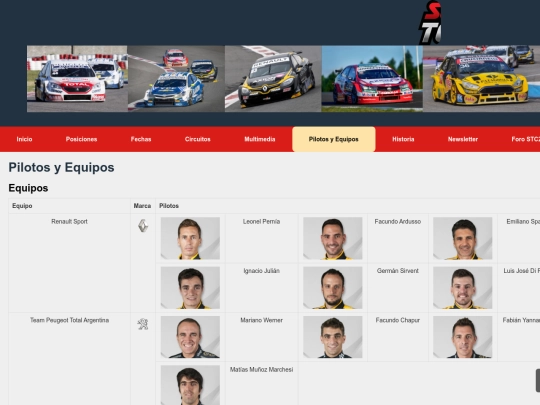Click the Marca column header
Screen dimensions: 540x405
(x=142, y=206)
